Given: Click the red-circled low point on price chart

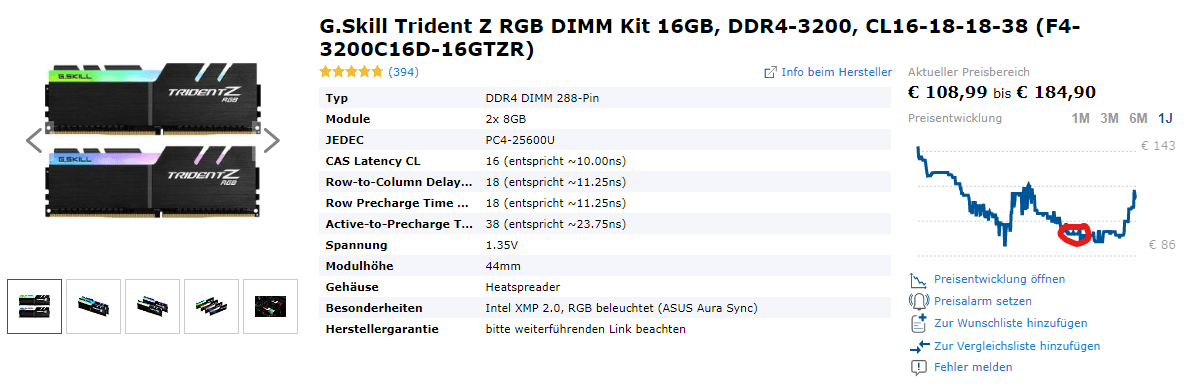Looking at the screenshot, I should click(x=1073, y=234).
